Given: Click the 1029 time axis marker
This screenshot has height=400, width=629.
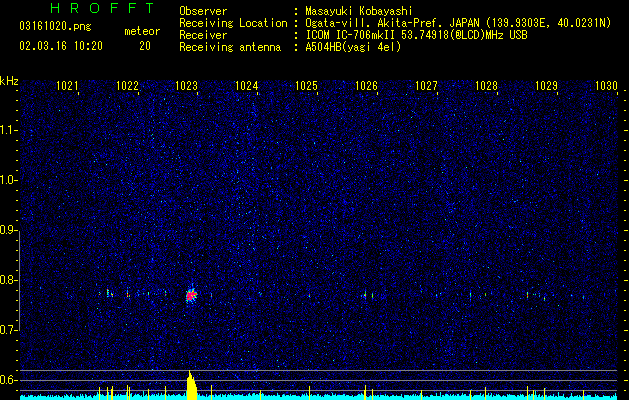Looking at the screenshot, I should tap(546, 86).
